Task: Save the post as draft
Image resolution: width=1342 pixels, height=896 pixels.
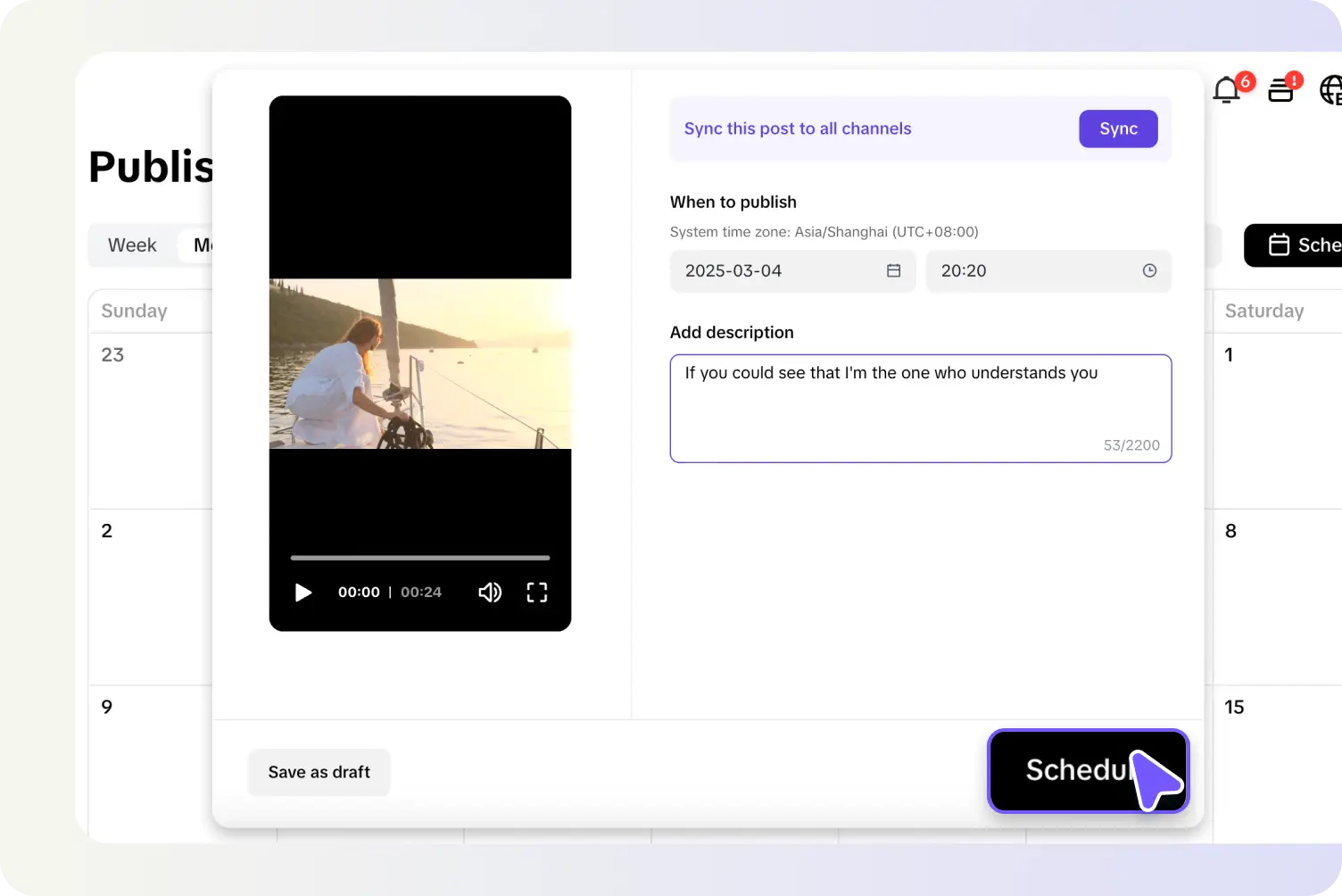Action: click(x=319, y=772)
